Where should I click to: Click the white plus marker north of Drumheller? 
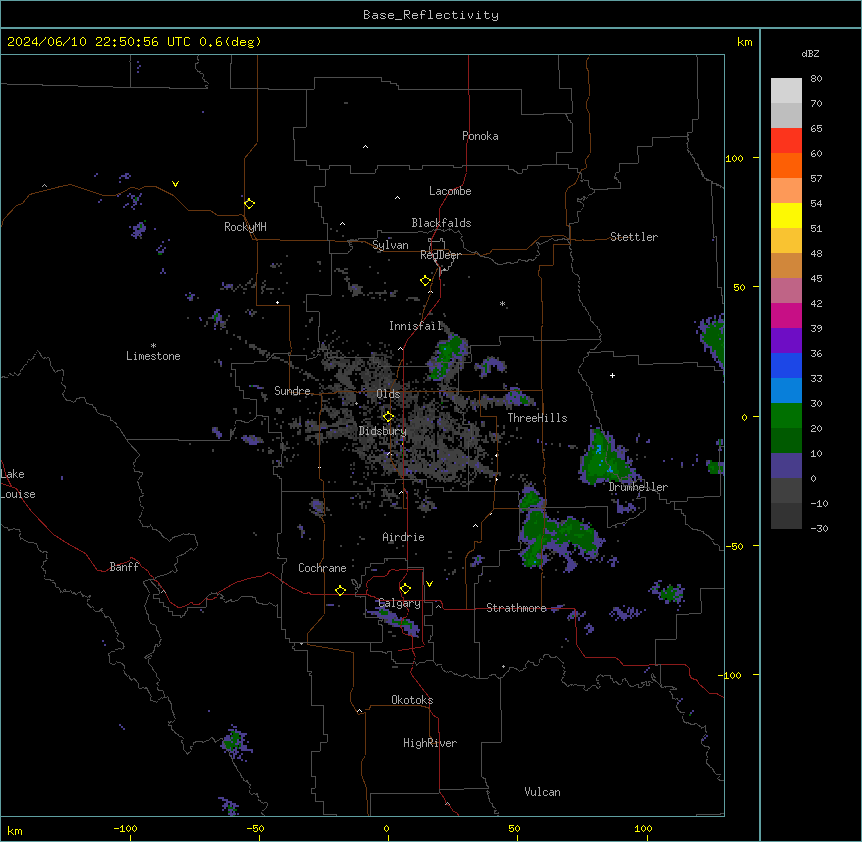[612, 375]
